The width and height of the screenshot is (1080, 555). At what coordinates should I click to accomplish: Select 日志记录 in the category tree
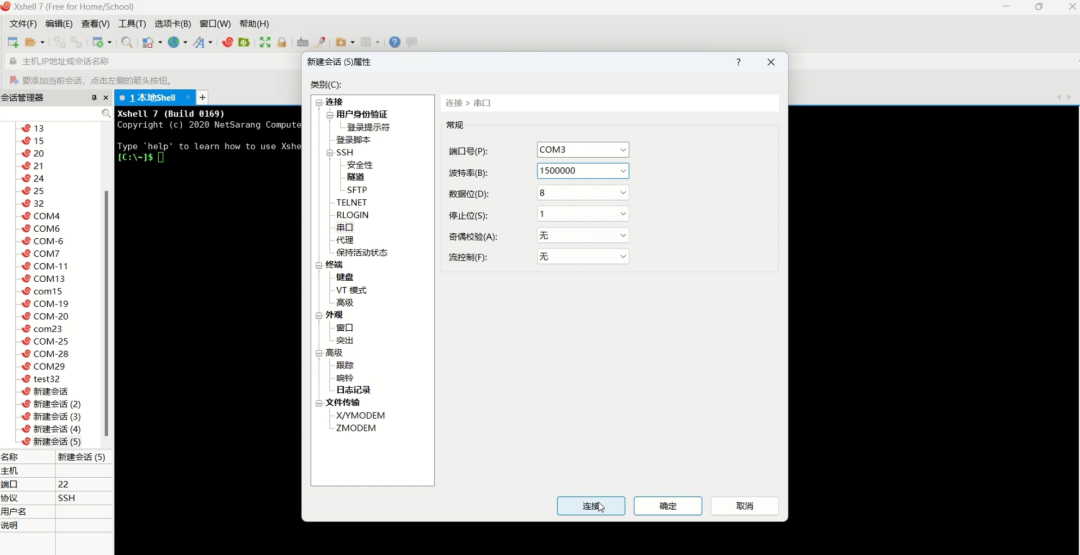[x=353, y=390]
